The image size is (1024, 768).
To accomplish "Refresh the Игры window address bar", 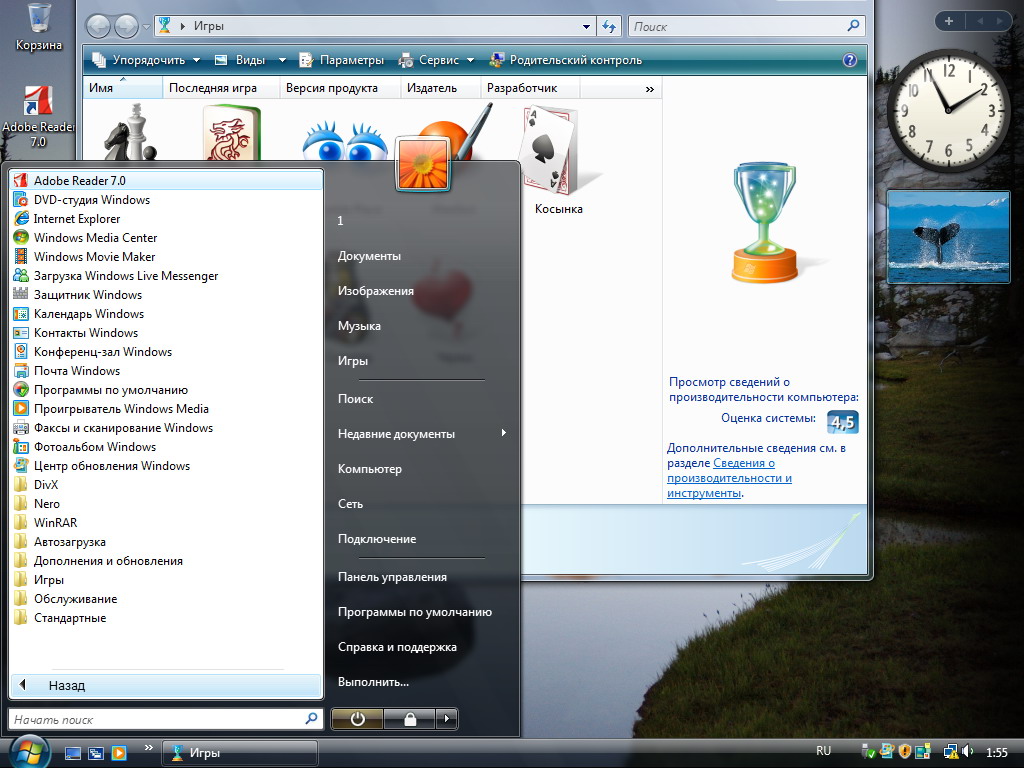I will tap(609, 26).
